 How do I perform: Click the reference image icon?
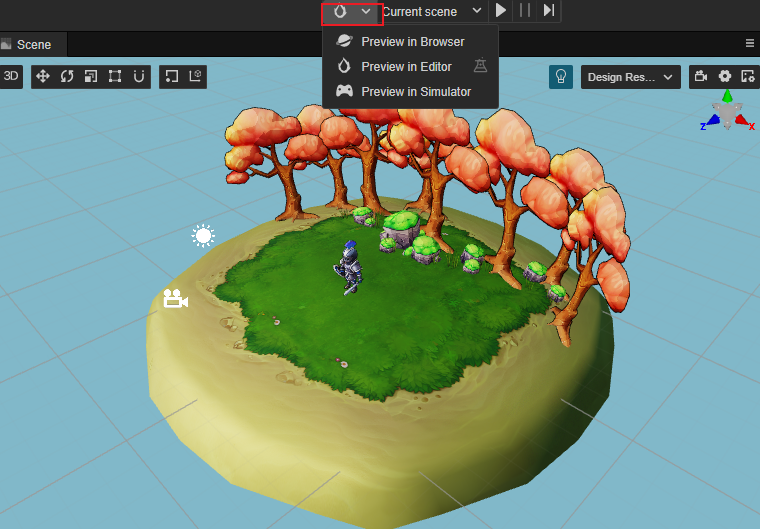click(x=748, y=76)
